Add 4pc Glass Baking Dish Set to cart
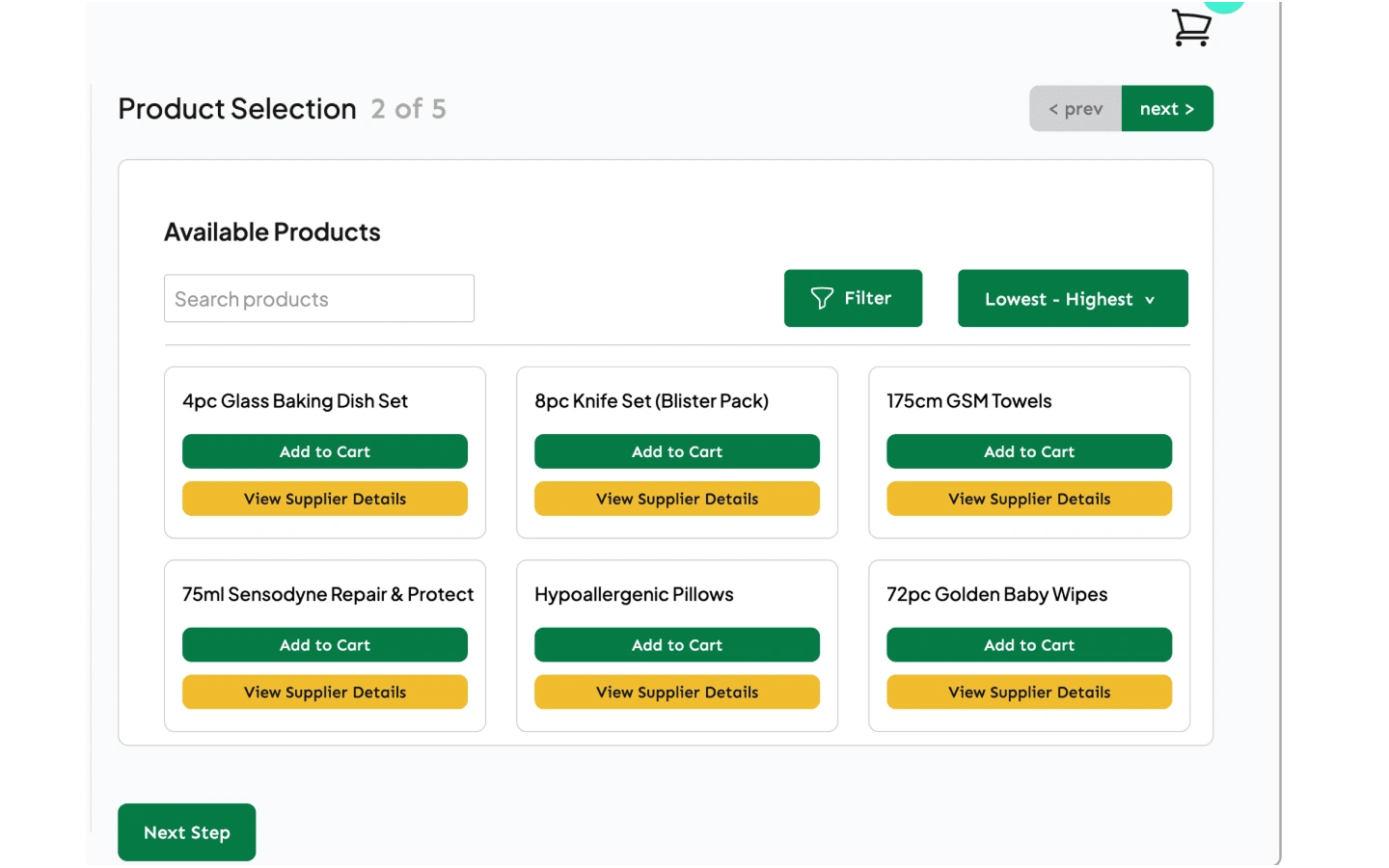This screenshot has height=868, width=1389. pos(325,451)
